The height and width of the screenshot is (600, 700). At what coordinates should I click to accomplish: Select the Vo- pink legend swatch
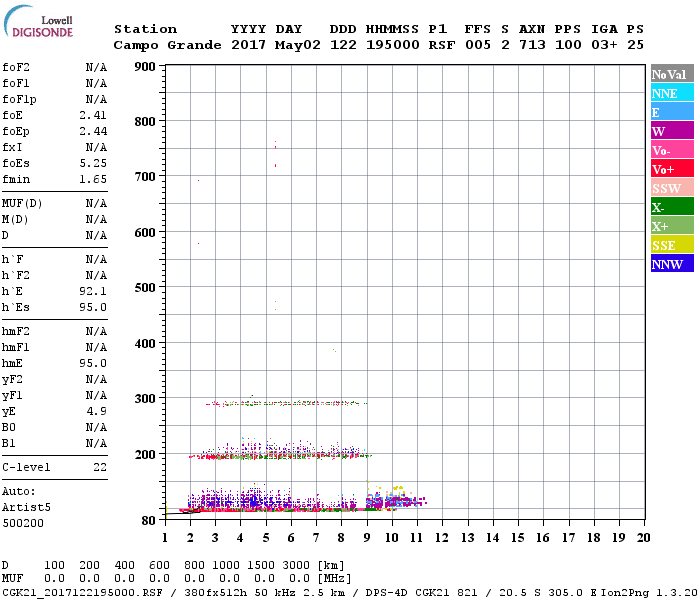click(x=671, y=150)
